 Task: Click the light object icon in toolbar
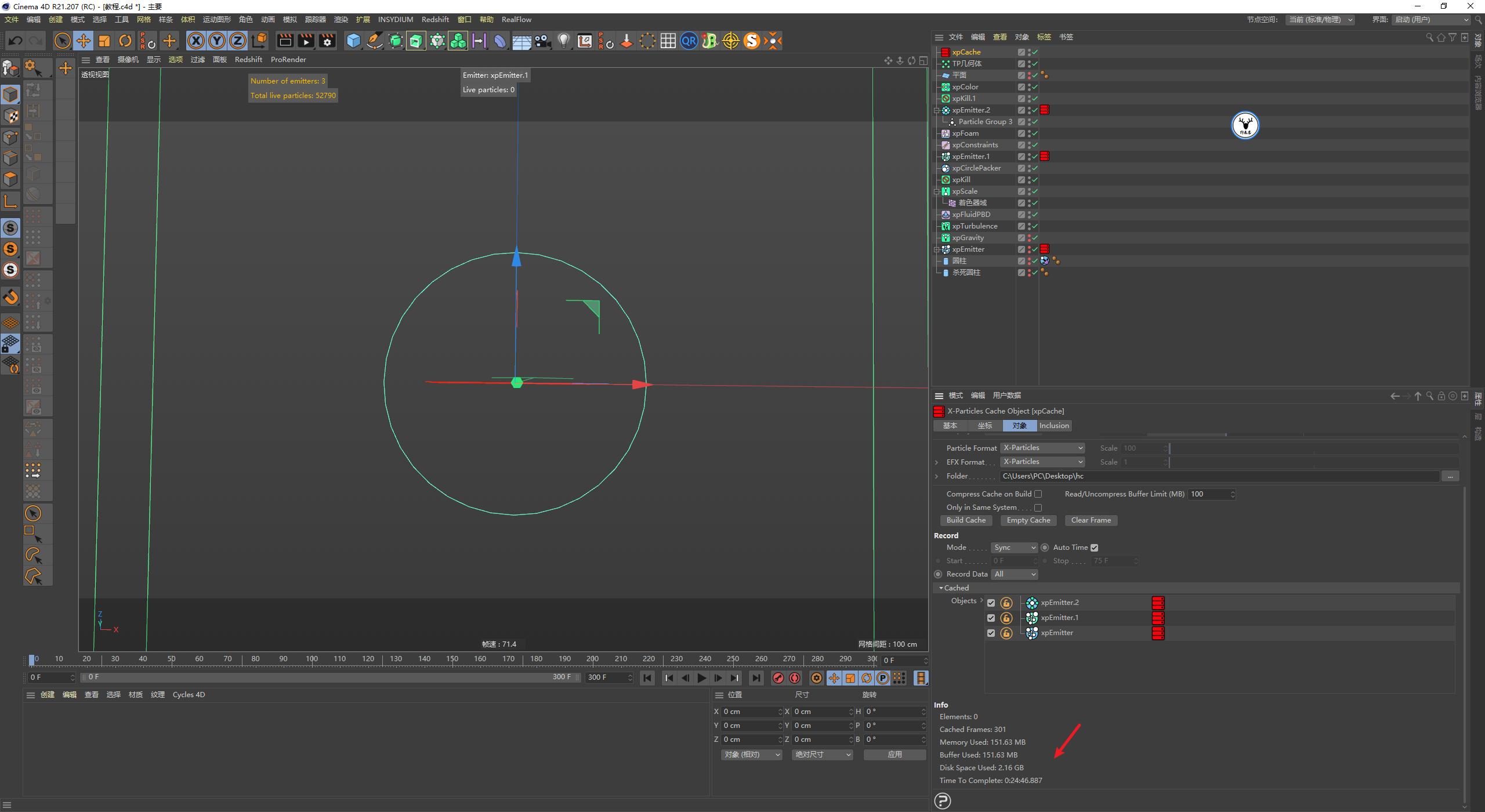tap(563, 41)
